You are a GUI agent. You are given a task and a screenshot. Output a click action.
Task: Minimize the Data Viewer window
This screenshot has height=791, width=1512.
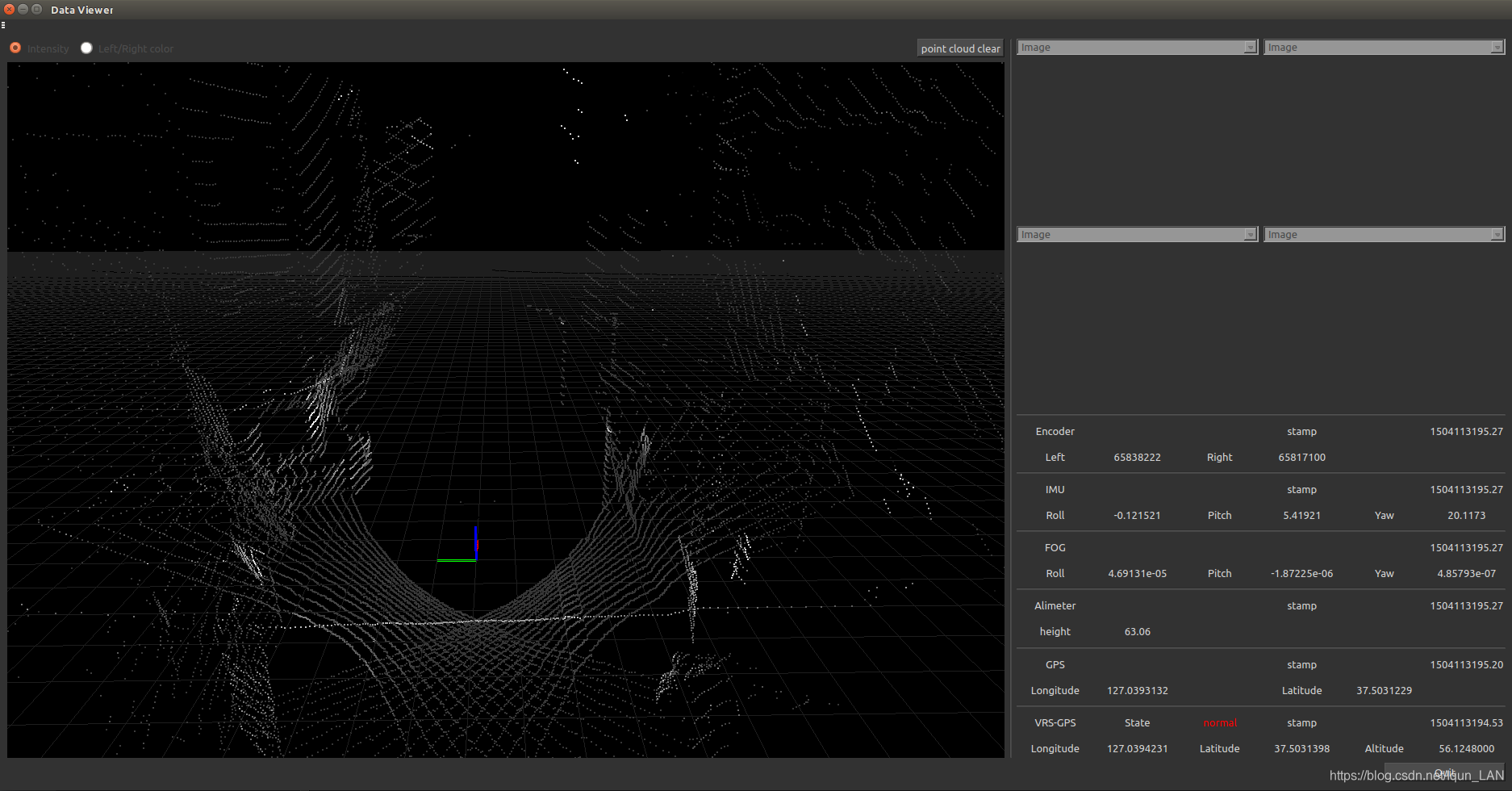click(23, 10)
